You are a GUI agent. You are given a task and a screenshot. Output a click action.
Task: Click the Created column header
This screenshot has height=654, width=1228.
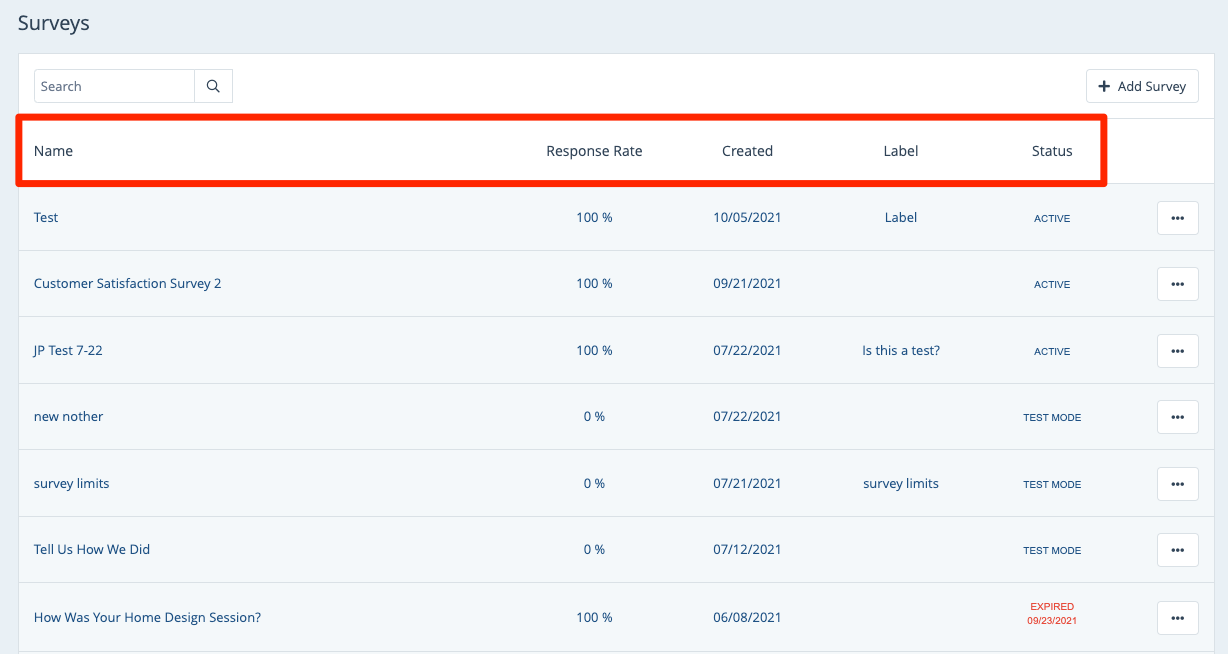(747, 151)
